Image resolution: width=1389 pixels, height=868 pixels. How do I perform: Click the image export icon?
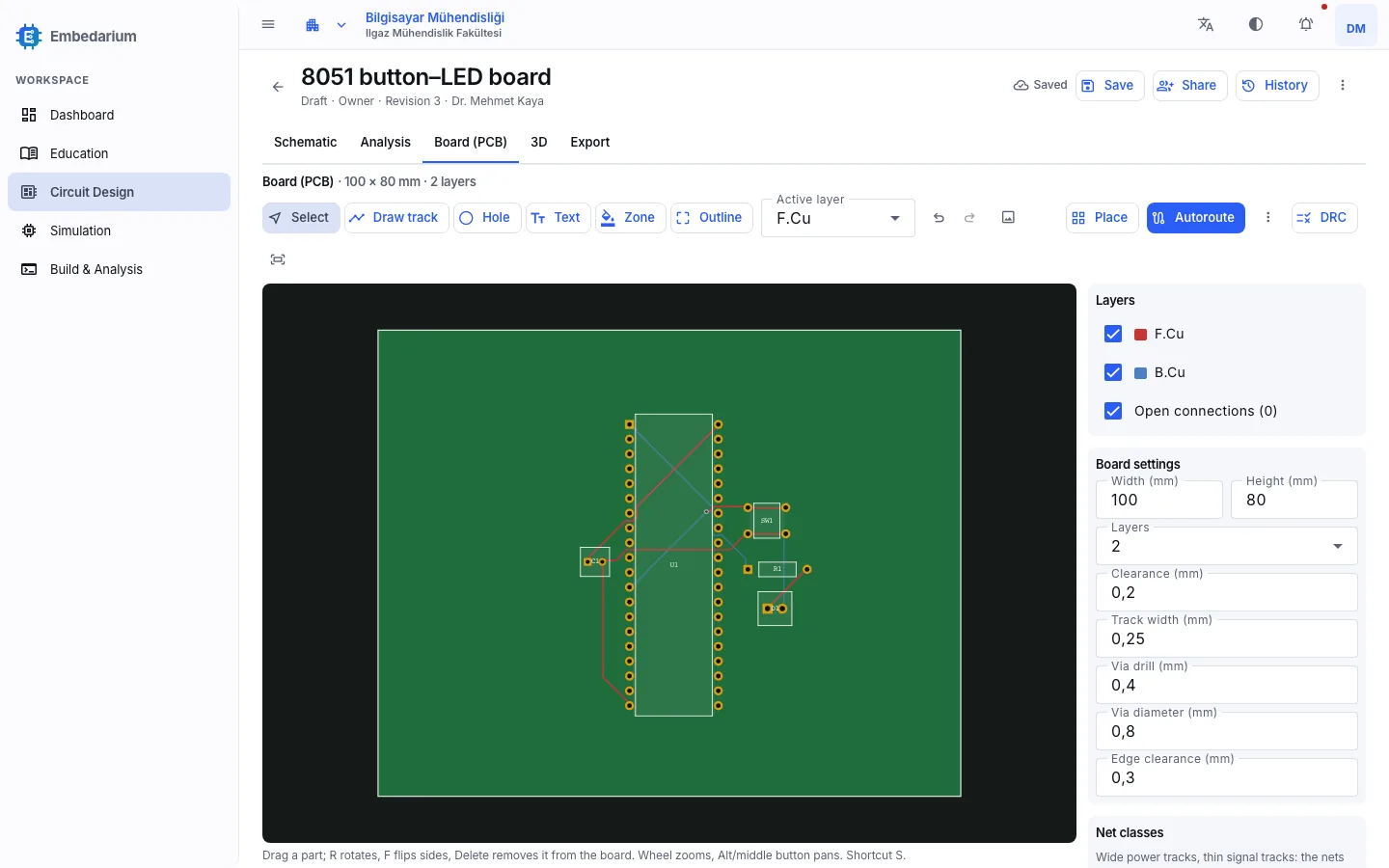1008,218
